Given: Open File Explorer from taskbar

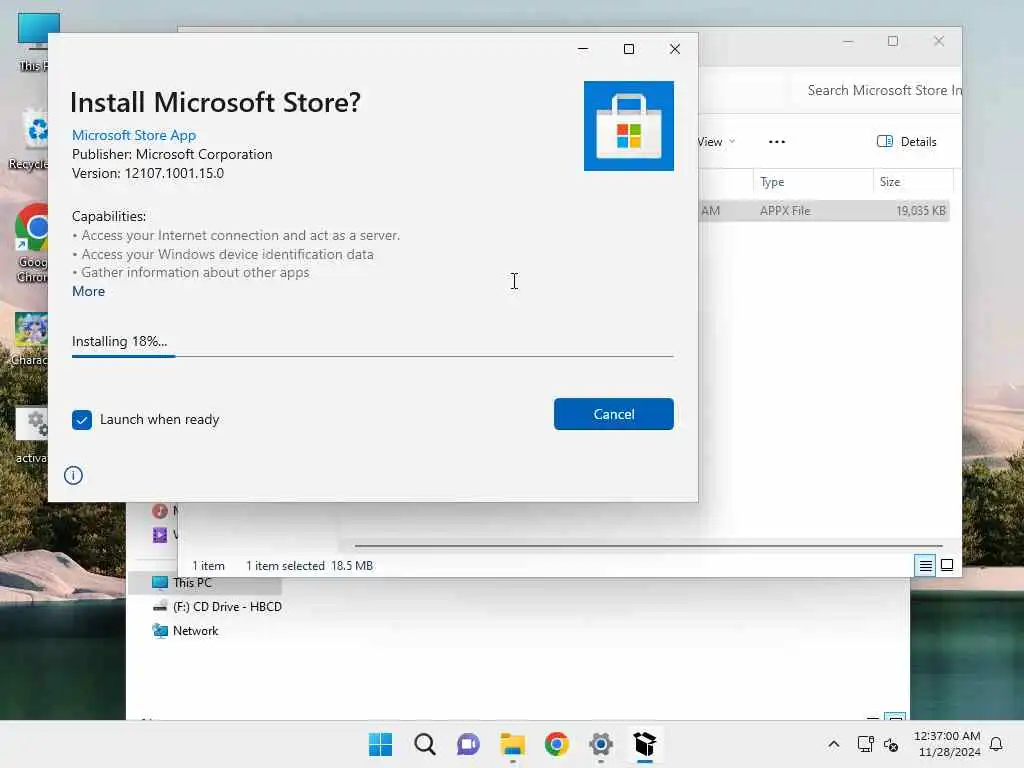Looking at the screenshot, I should pyautogui.click(x=513, y=744).
